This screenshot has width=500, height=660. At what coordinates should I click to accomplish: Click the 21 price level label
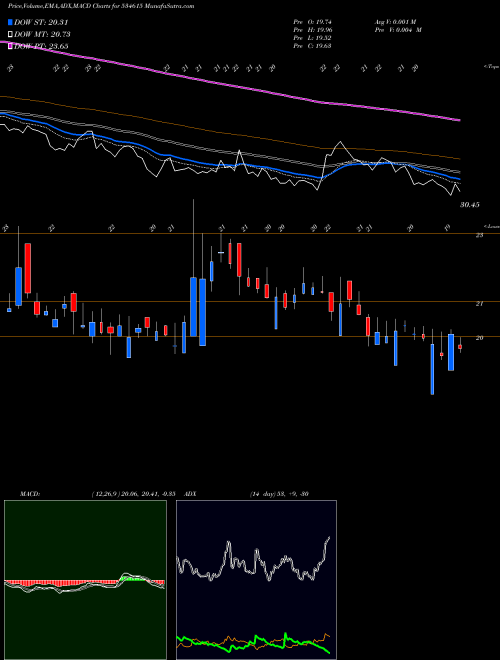(x=479, y=303)
